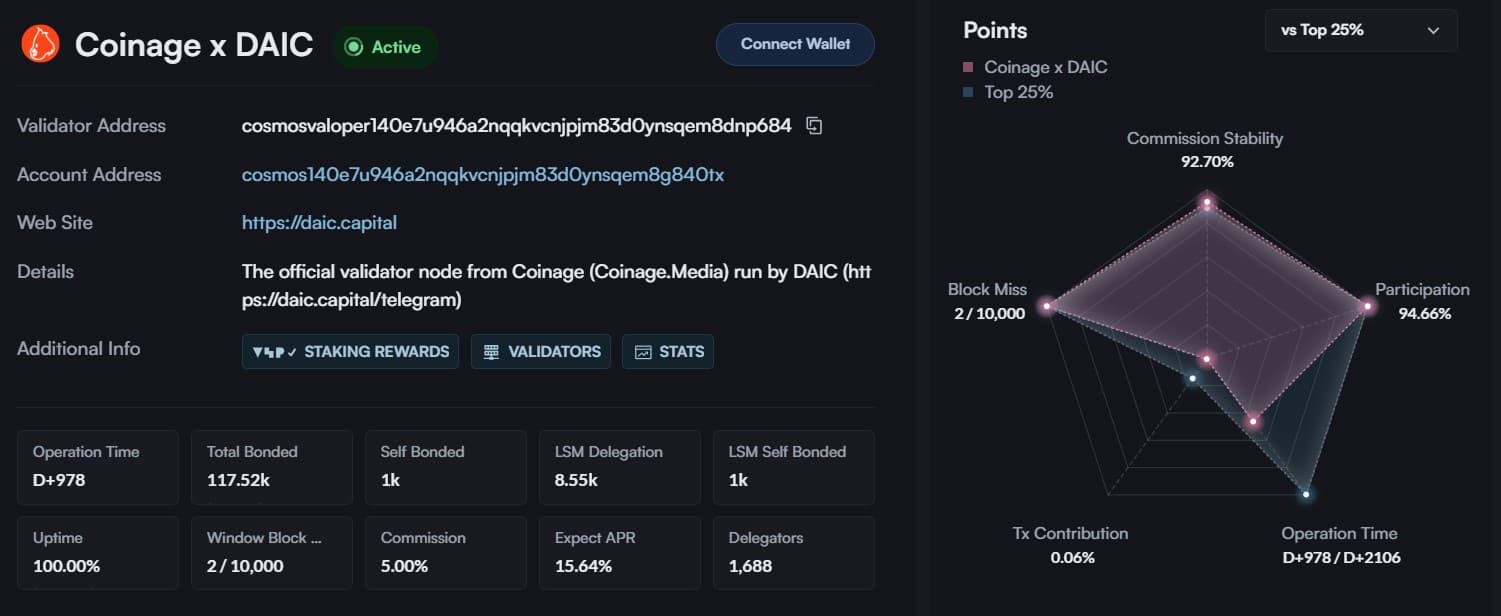Select the Total Bonded stat card
The image size is (1501, 616).
click(x=271, y=467)
